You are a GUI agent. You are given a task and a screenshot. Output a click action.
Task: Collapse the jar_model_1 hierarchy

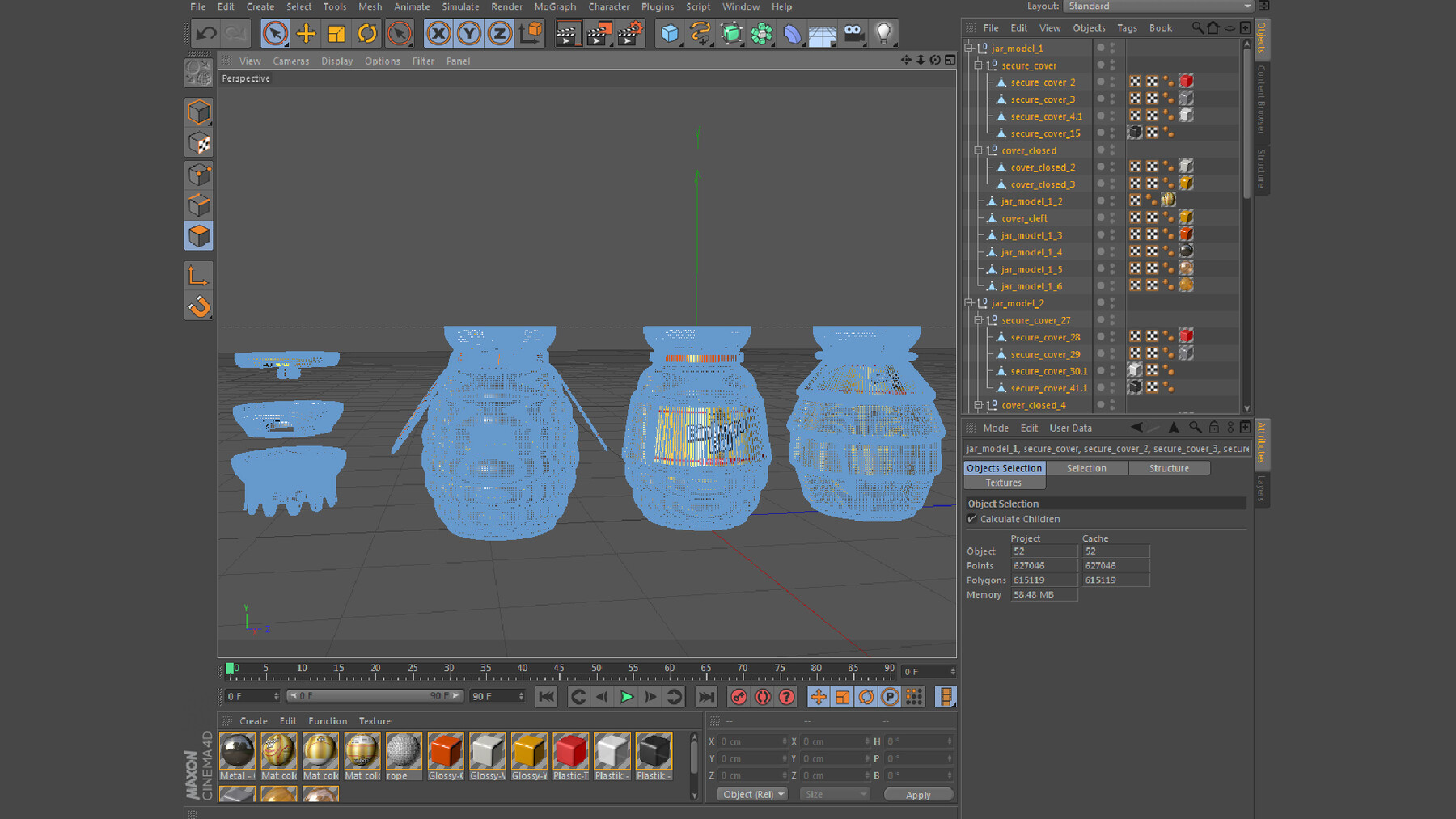967,48
